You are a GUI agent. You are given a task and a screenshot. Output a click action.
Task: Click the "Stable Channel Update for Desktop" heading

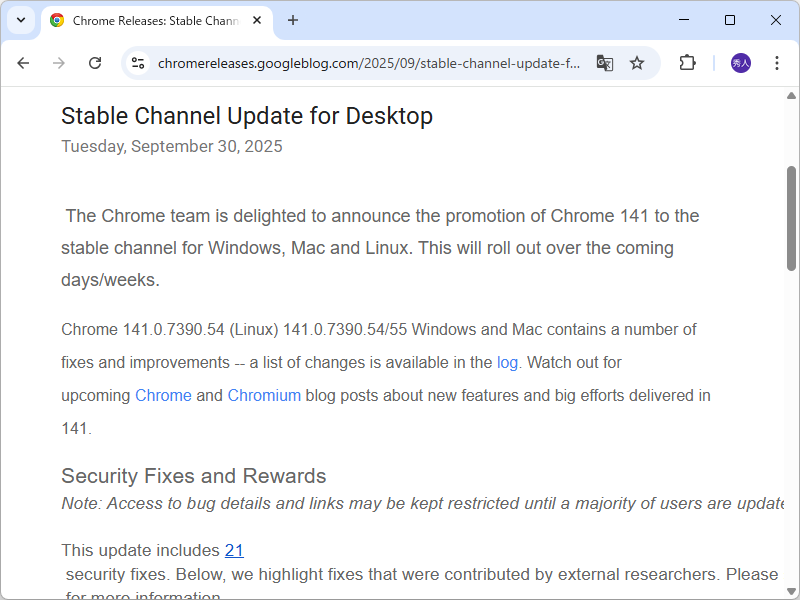click(247, 116)
